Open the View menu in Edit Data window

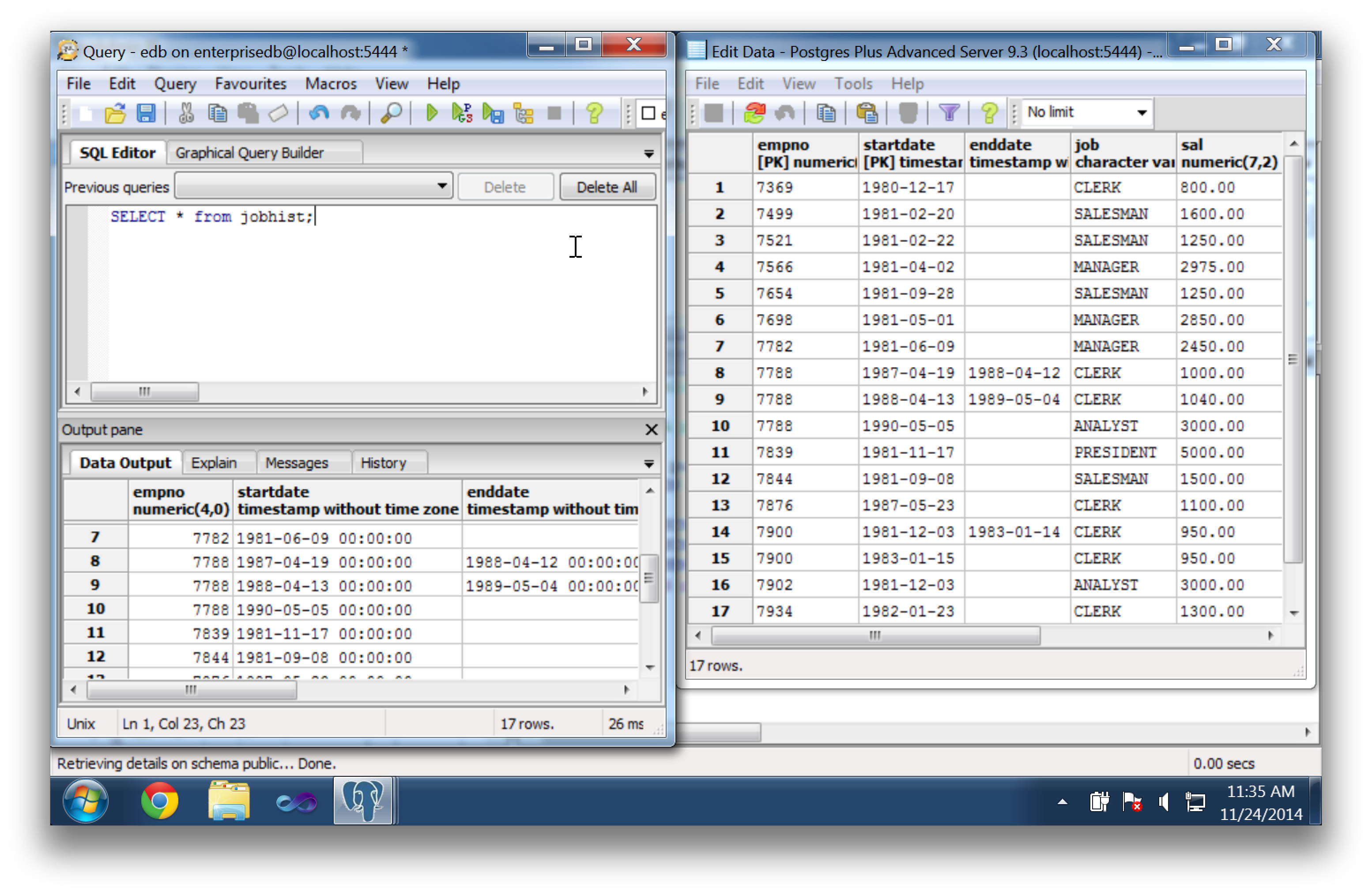pyautogui.click(x=799, y=84)
